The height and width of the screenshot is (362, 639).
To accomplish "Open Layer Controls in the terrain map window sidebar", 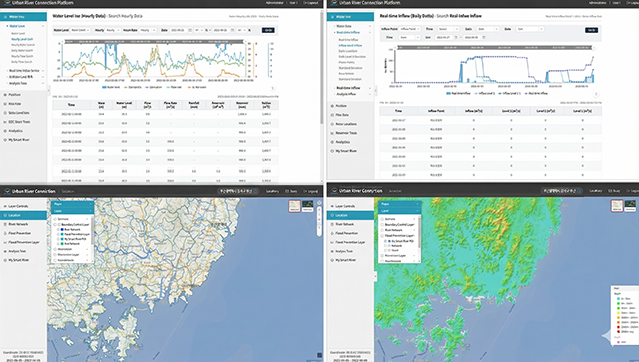I will (345, 206).
